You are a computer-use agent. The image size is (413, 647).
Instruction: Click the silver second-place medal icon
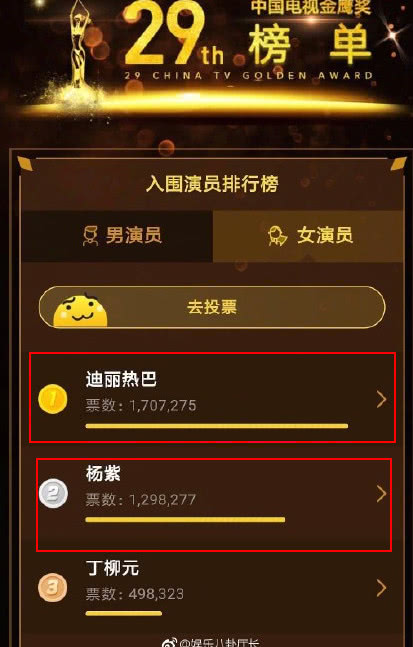53,493
